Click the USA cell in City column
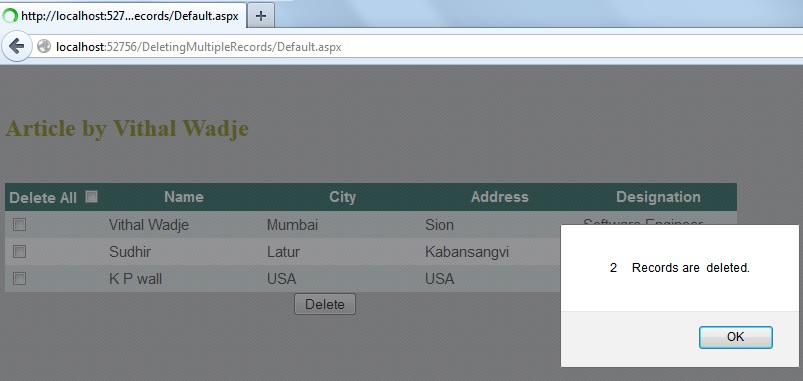 click(281, 279)
